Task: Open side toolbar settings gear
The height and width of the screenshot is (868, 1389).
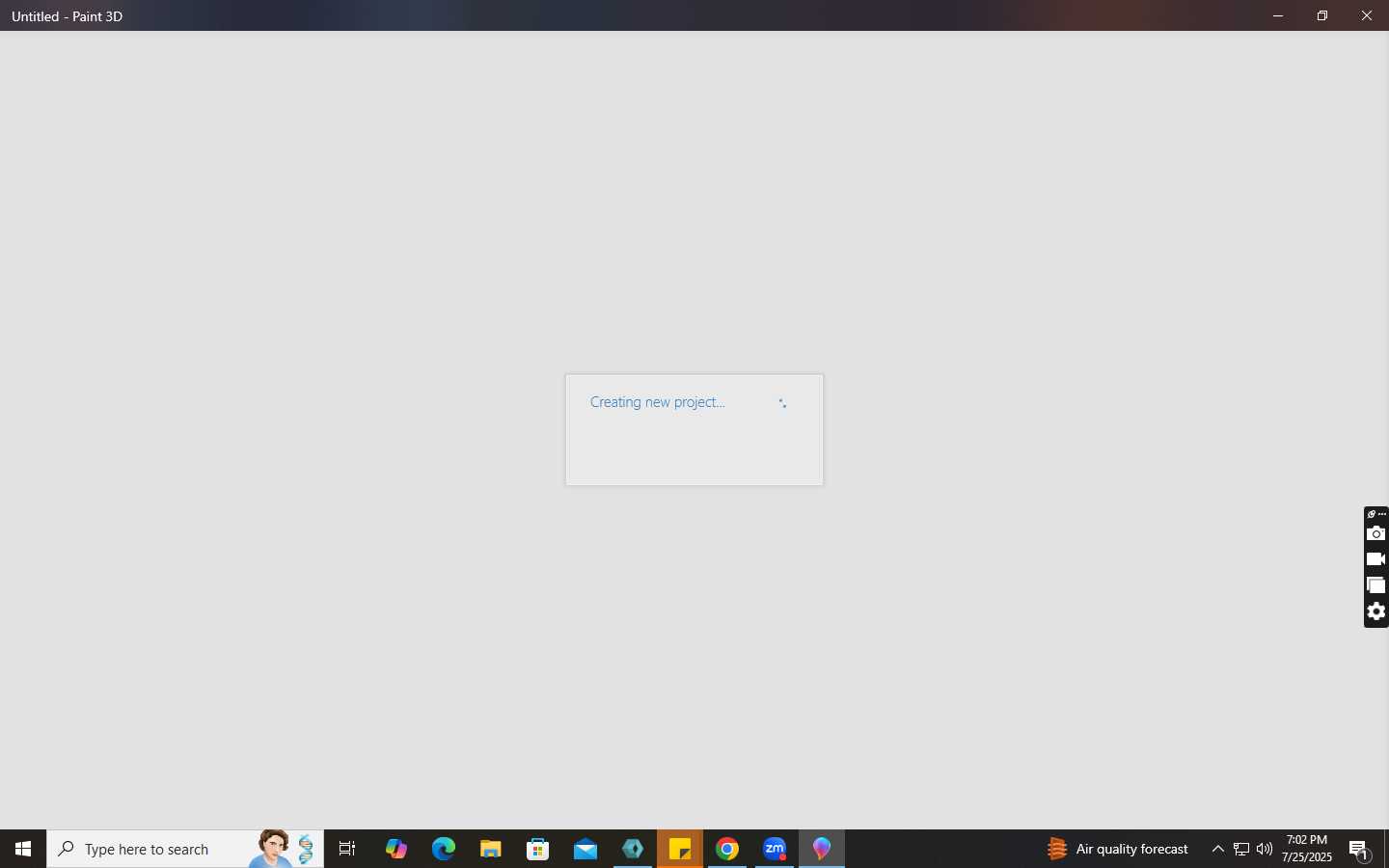Action: [1376, 611]
